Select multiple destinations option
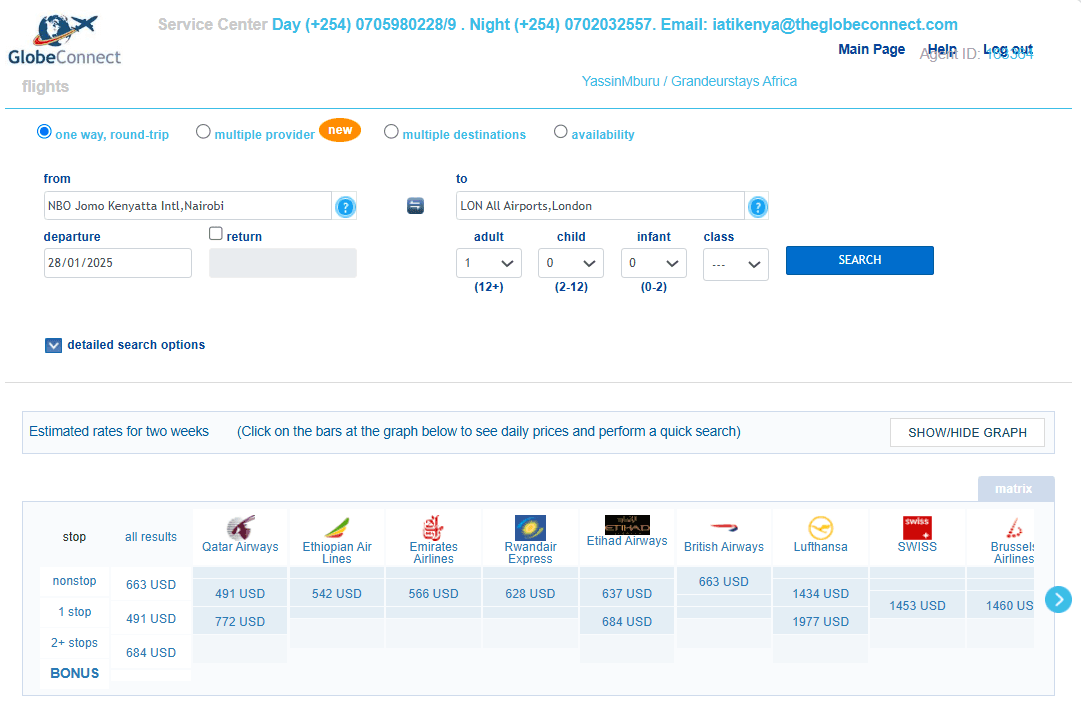 pyautogui.click(x=391, y=132)
